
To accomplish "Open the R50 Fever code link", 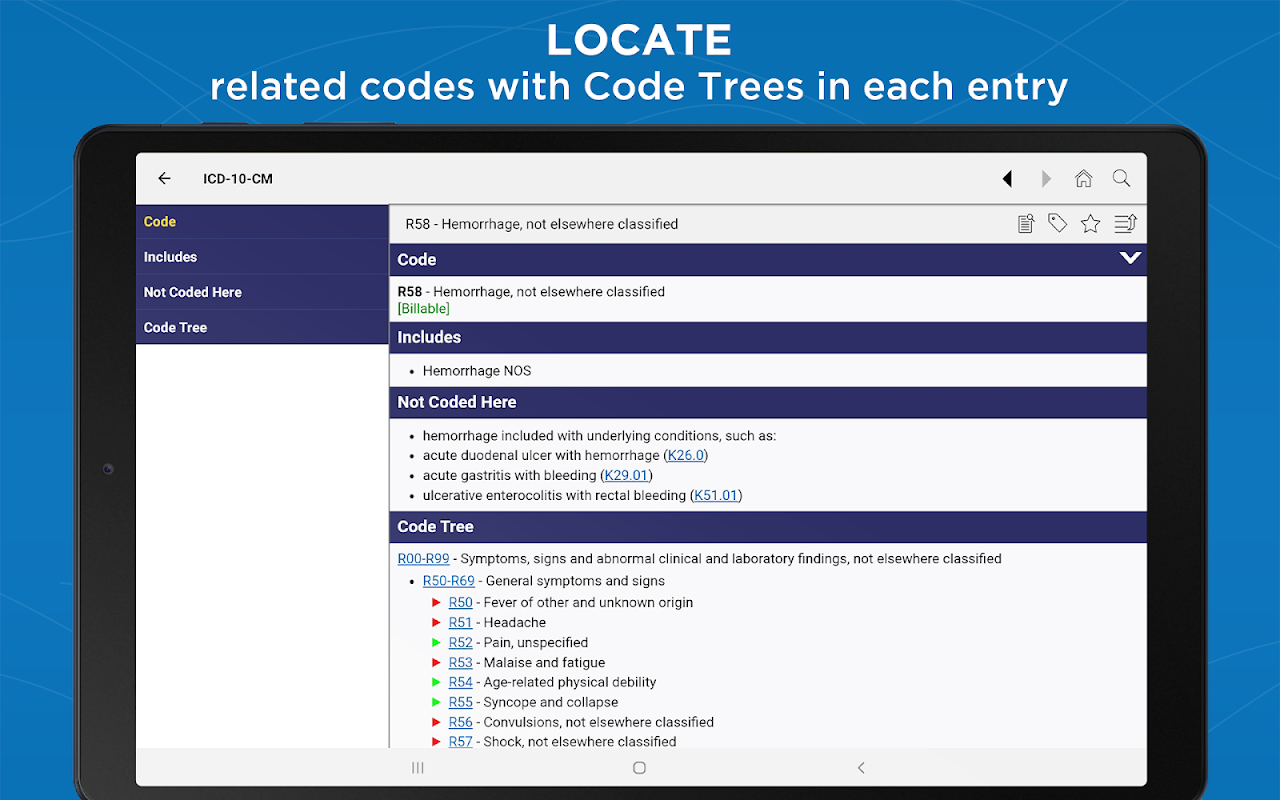I will [461, 603].
